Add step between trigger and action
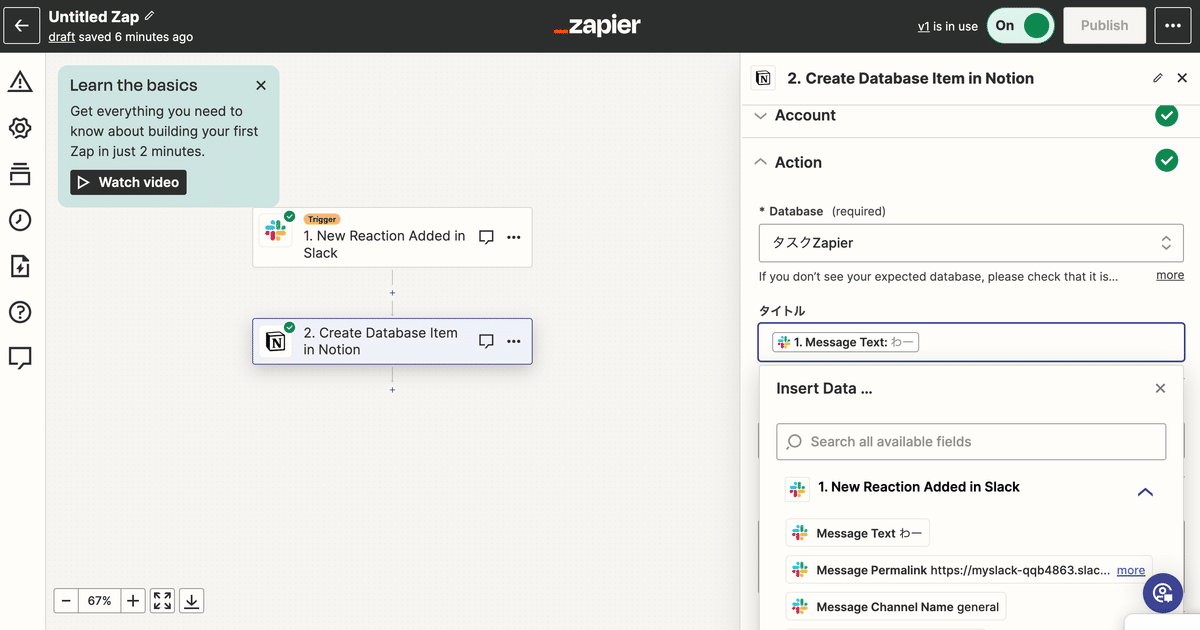The width and height of the screenshot is (1200, 630). [x=392, y=293]
